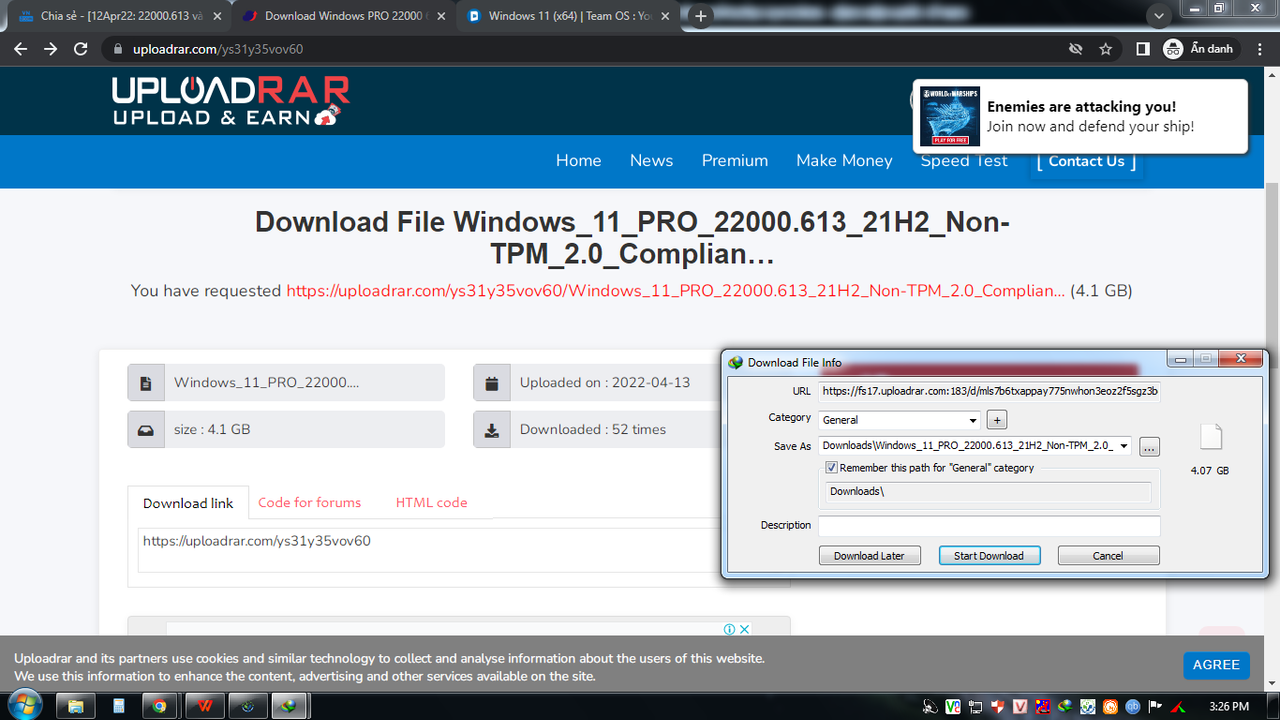Click the requested file URL link in red
The height and width of the screenshot is (720, 1280).
676,291
